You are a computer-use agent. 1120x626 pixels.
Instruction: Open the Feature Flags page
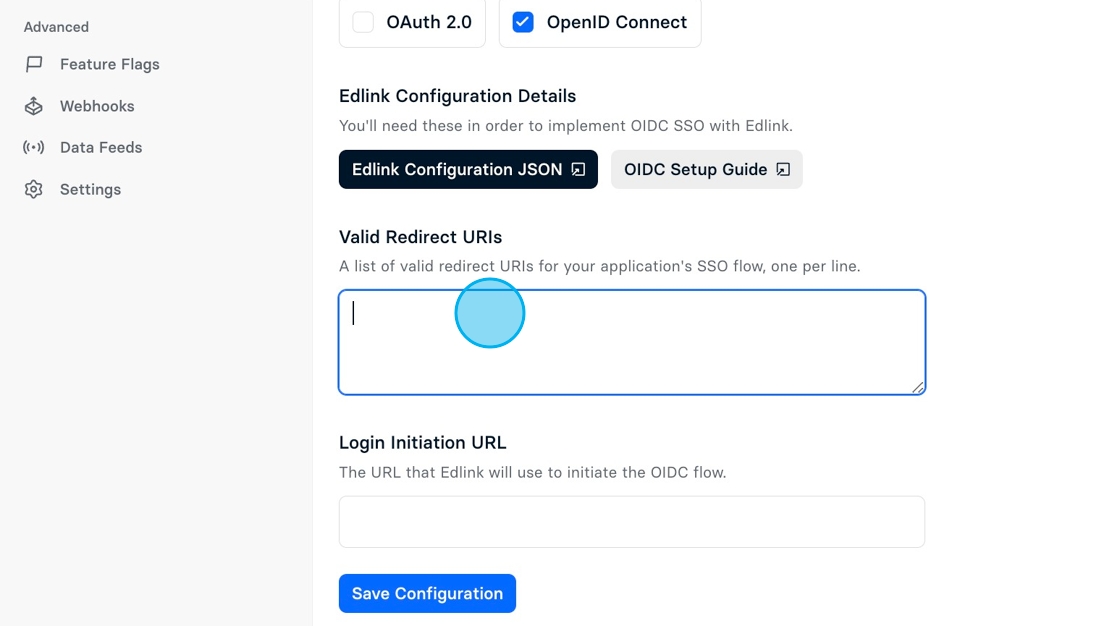pos(109,64)
